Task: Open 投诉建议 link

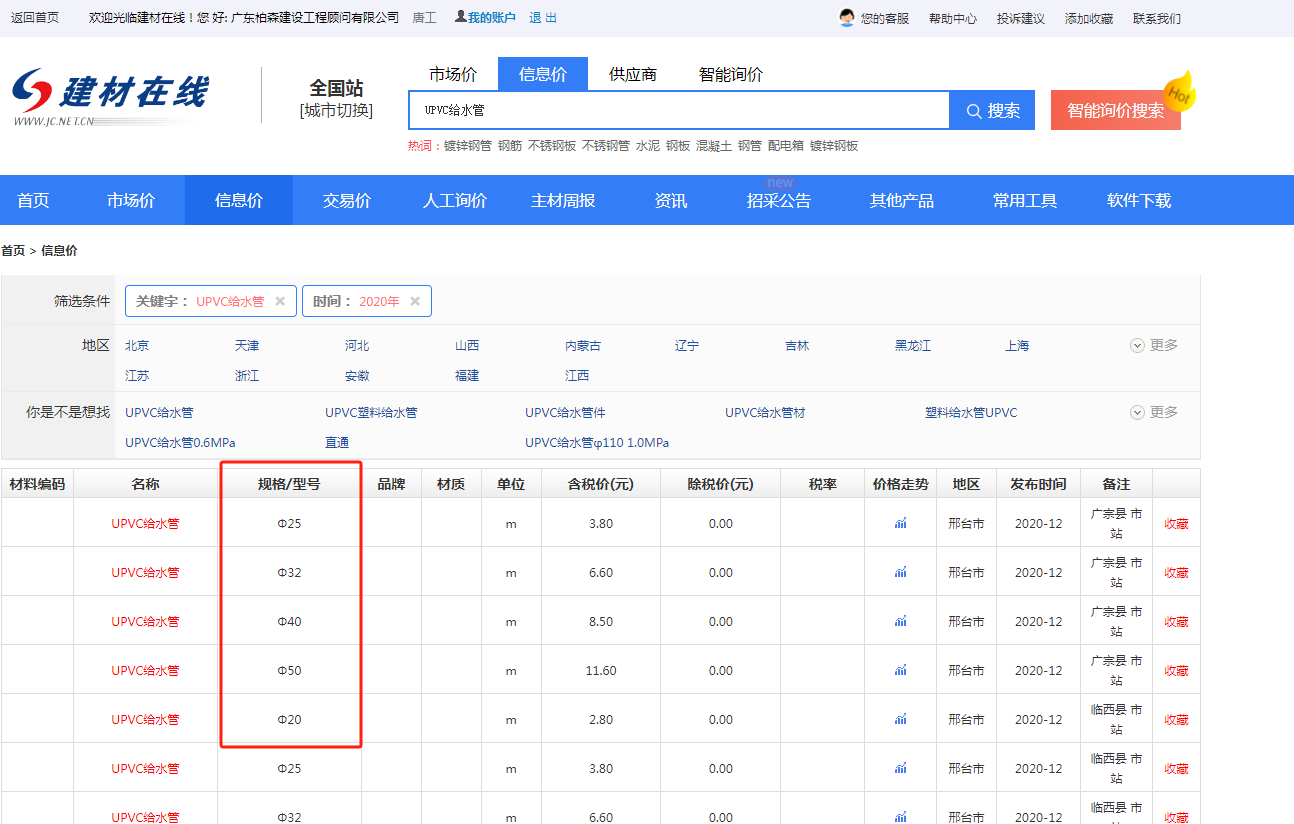Action: click(1021, 18)
